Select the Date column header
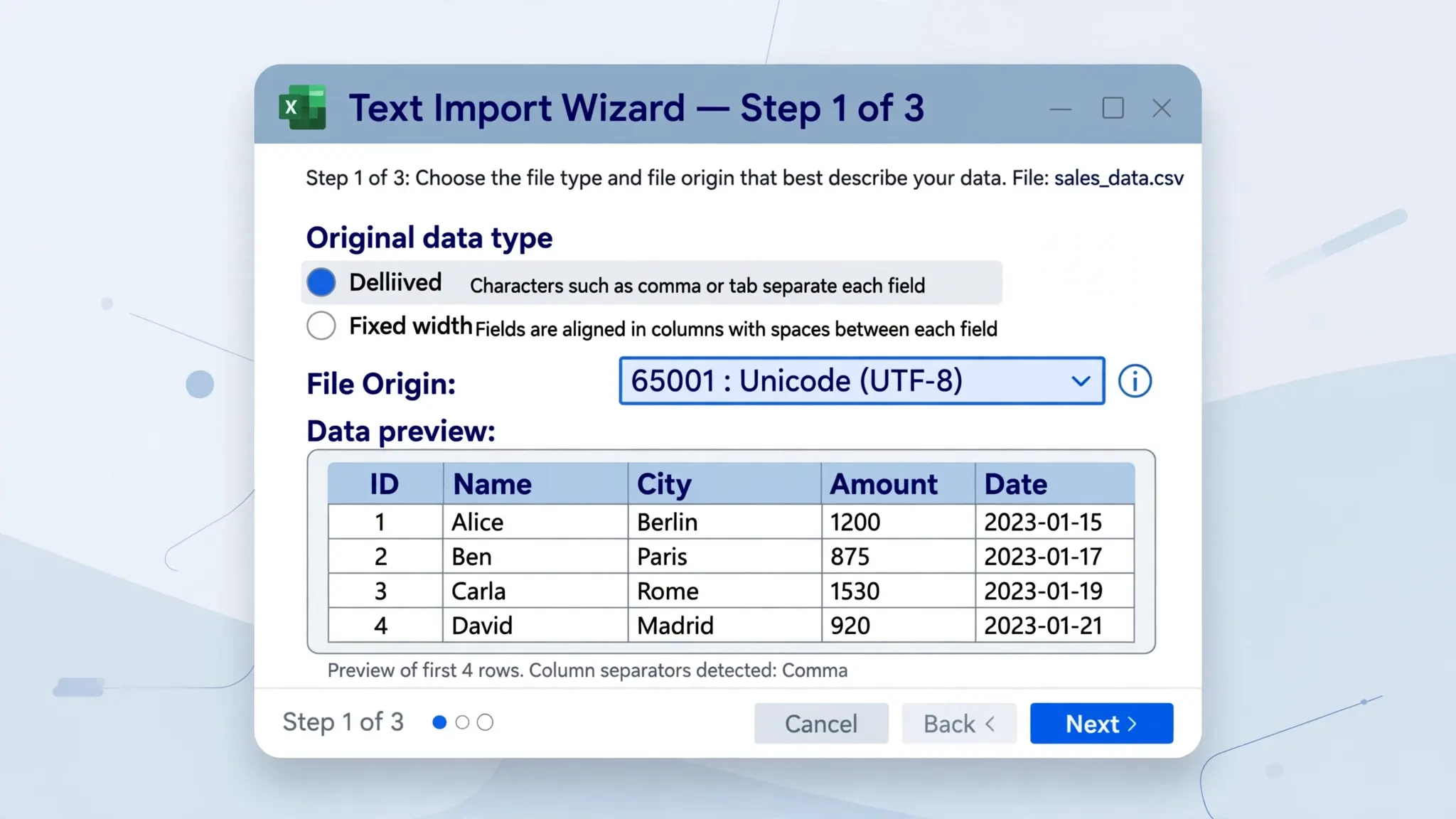This screenshot has width=1456, height=819. click(x=1055, y=483)
